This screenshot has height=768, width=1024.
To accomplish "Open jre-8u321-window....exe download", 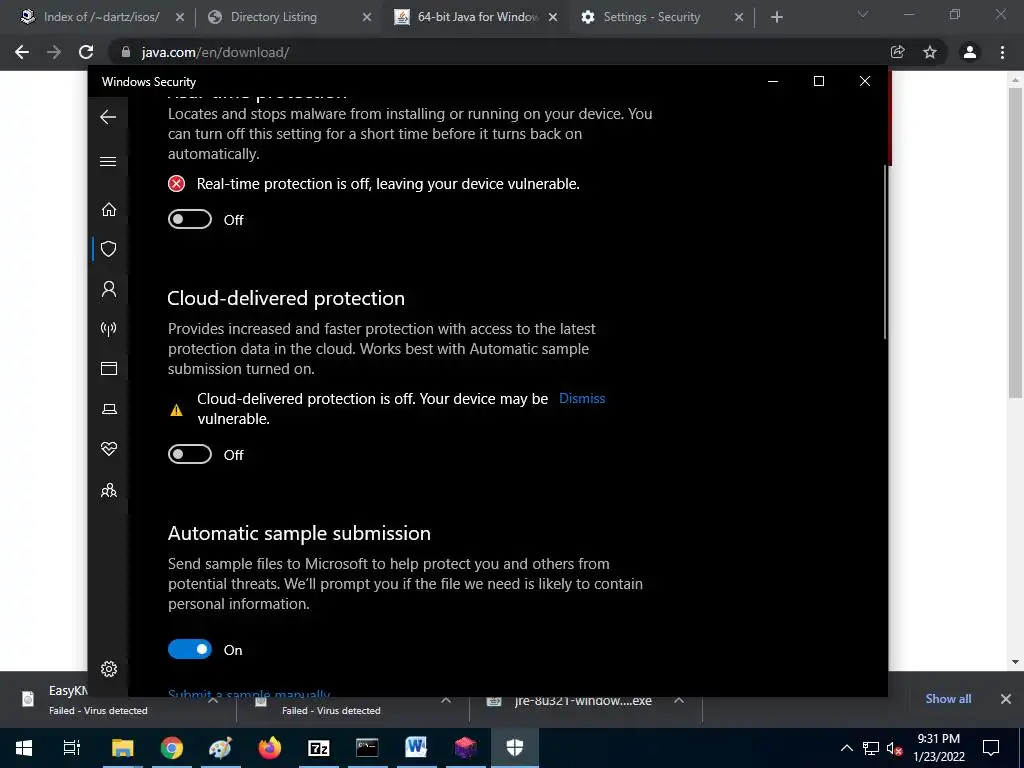I will [x=583, y=701].
